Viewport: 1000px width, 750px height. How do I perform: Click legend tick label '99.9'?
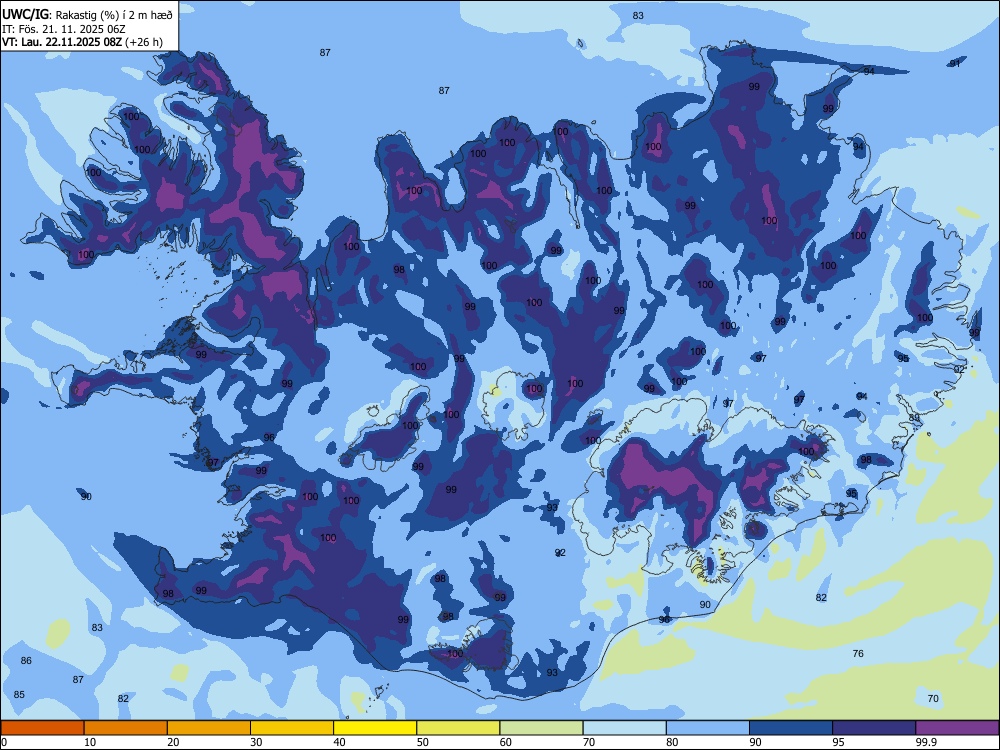click(x=926, y=742)
